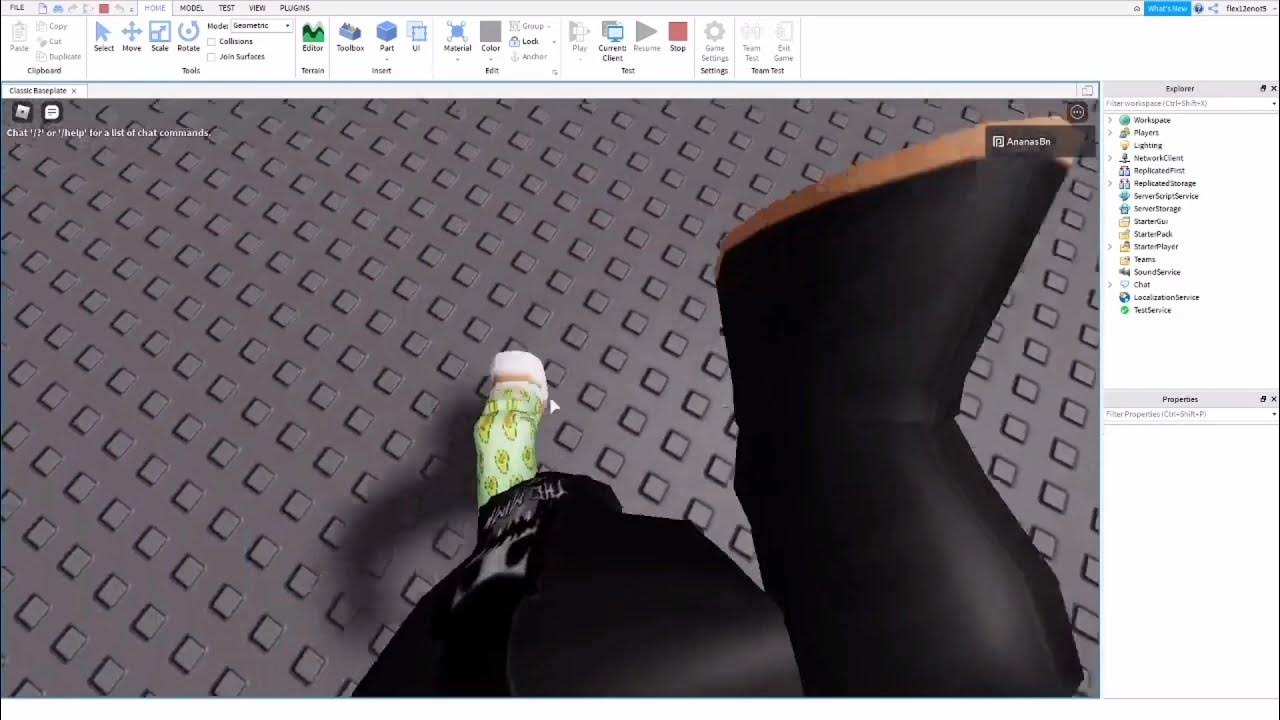Click the viewport more-options ellipsis icon
1280x720 pixels.
(x=1077, y=112)
